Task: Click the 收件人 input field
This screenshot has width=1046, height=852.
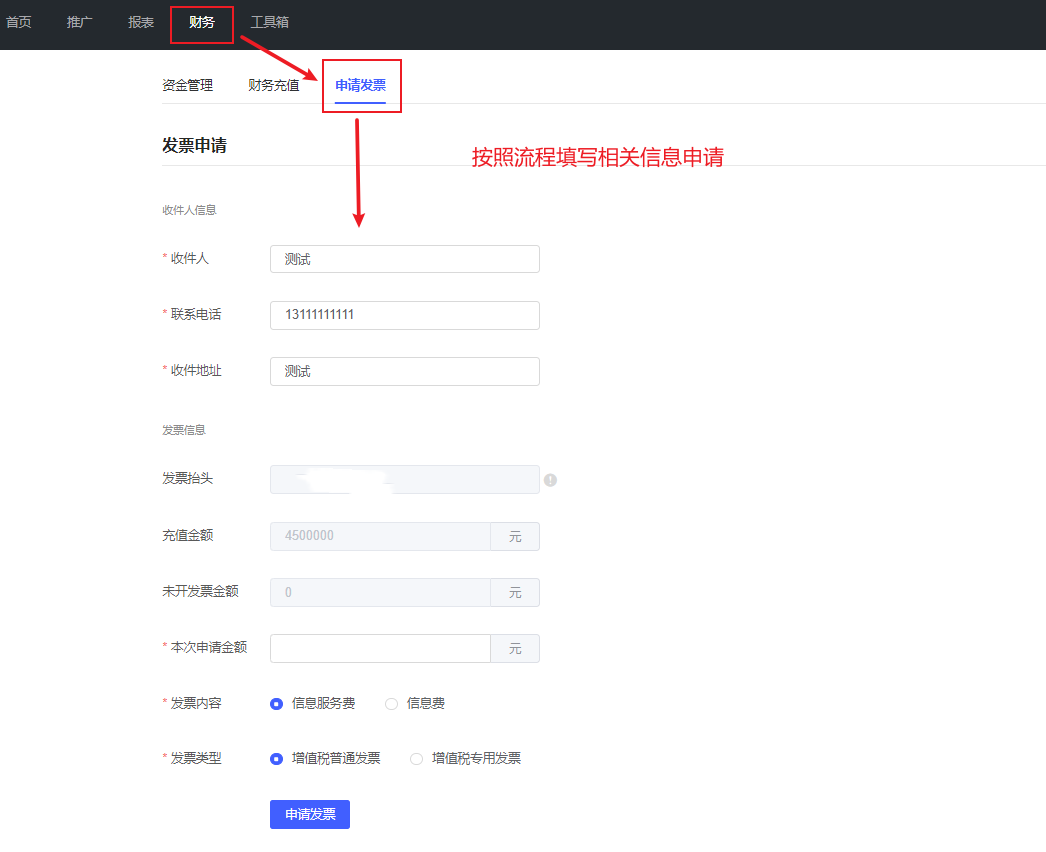Action: (404, 259)
